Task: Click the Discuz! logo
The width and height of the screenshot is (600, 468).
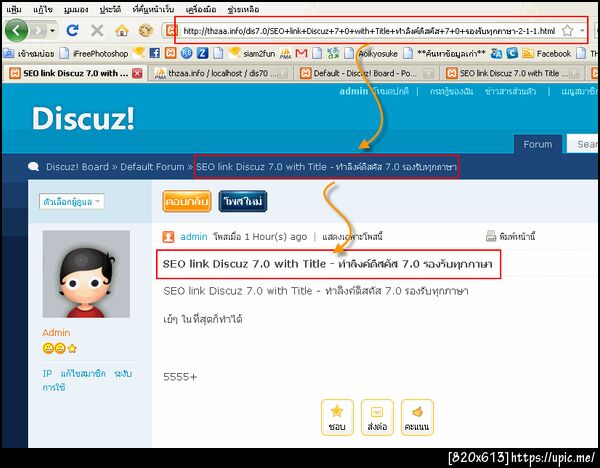Action: [x=83, y=118]
